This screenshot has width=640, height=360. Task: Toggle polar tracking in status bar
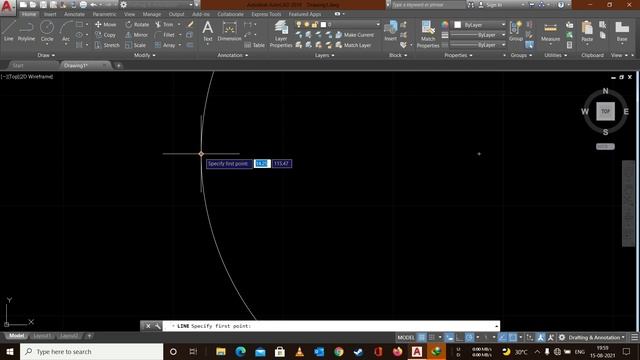[470, 338]
